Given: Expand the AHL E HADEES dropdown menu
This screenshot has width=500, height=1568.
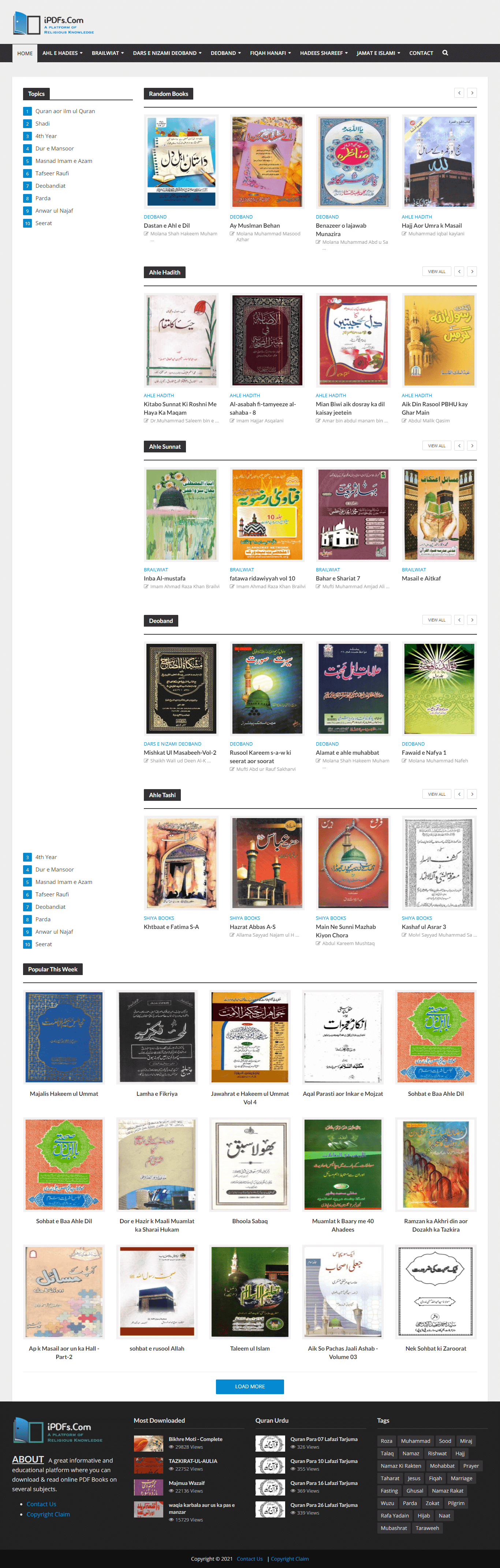Looking at the screenshot, I should pyautogui.click(x=62, y=53).
